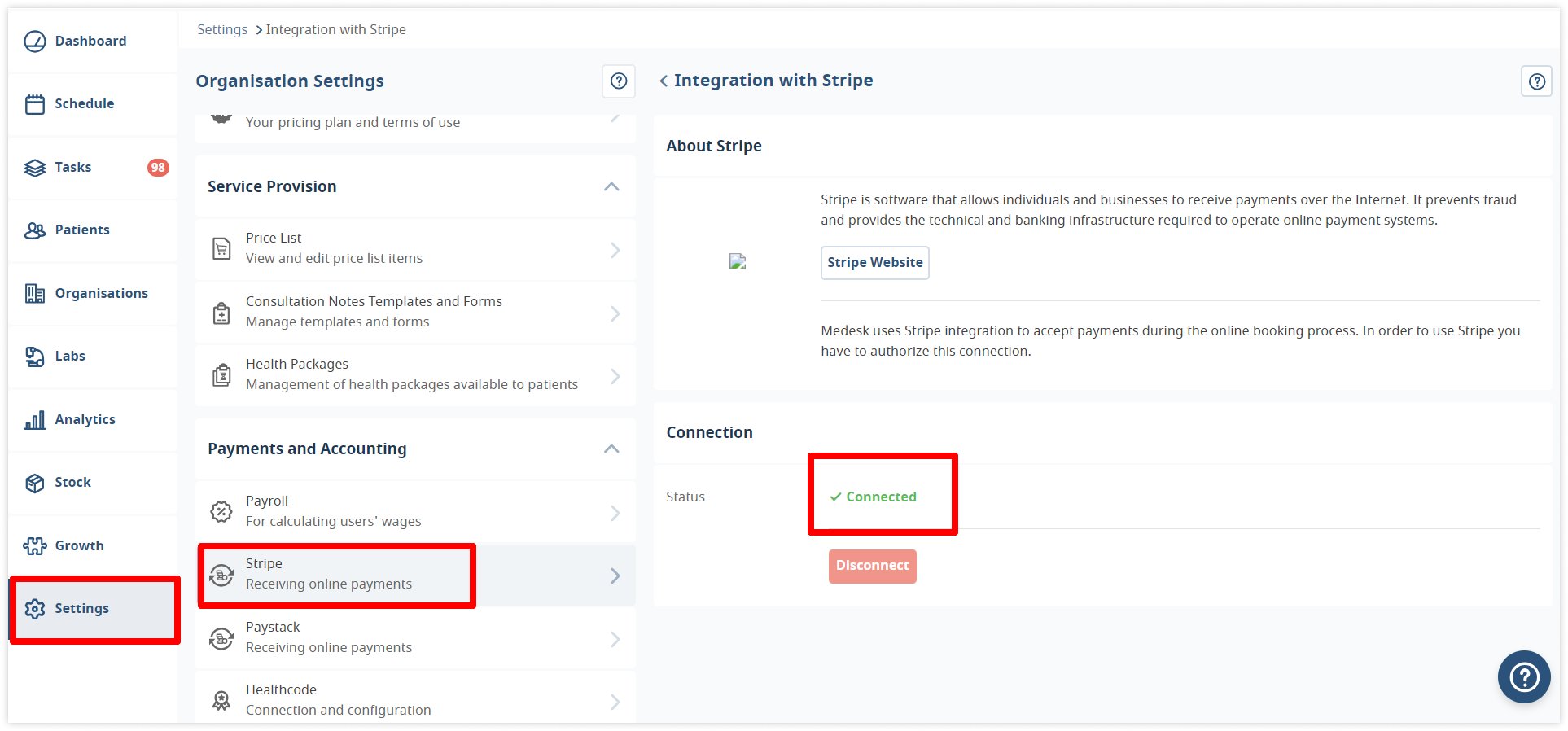Click the Payroll percent badge icon

[x=221, y=511]
